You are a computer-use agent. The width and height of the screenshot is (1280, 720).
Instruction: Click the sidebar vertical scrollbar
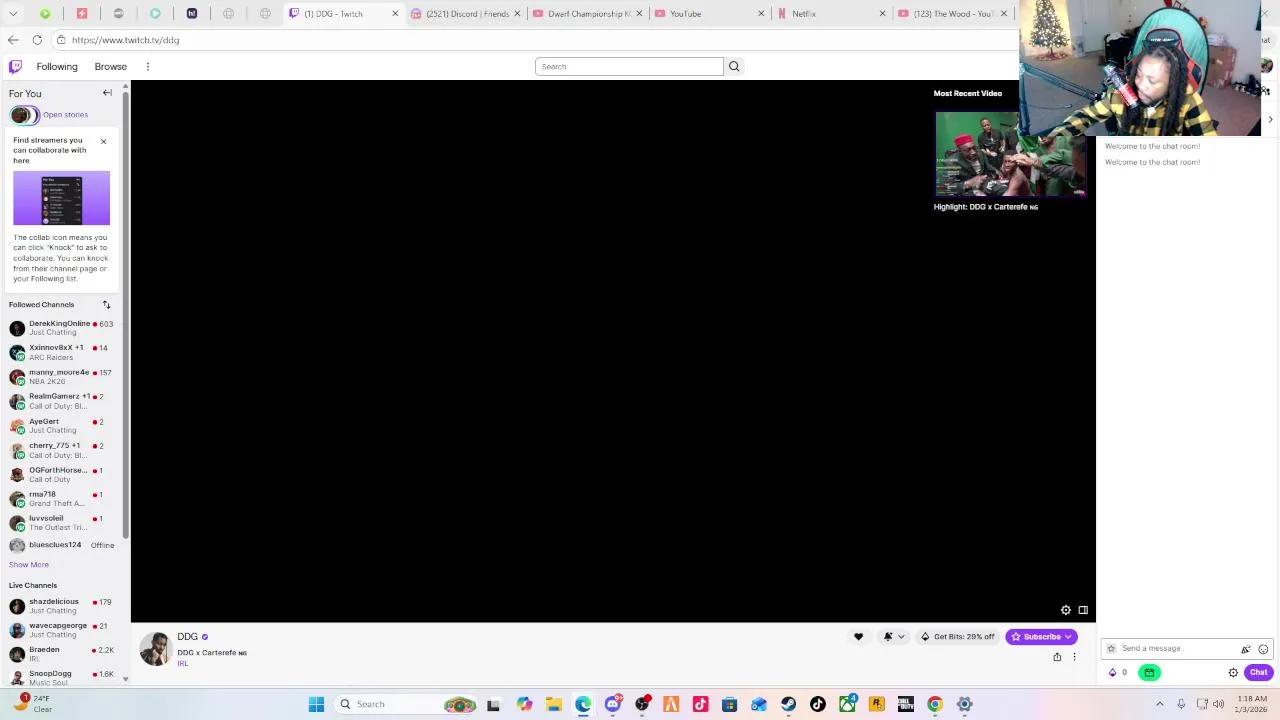125,315
